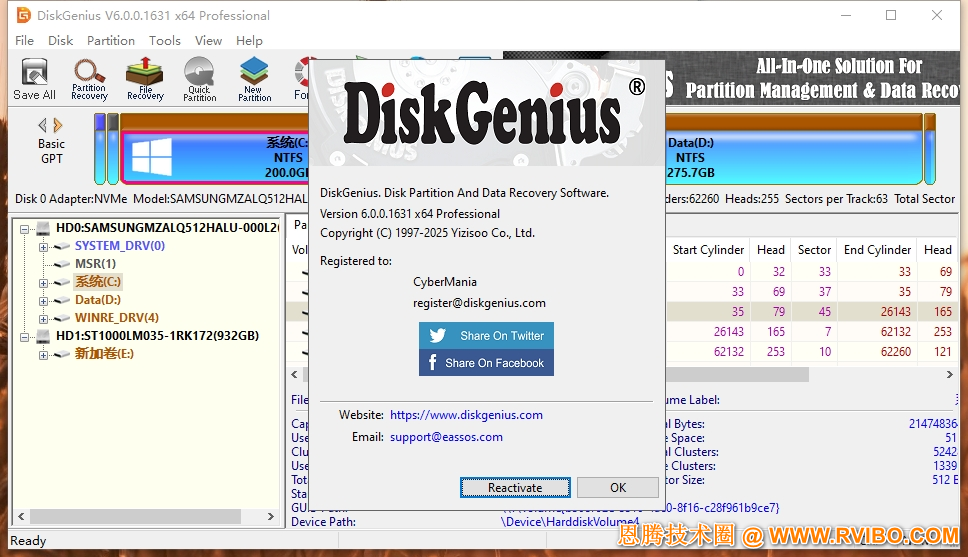Viewport: 968px width, 557px height.
Task: Click the WINRE_DRV(4) partition icon
Action: pos(62,318)
